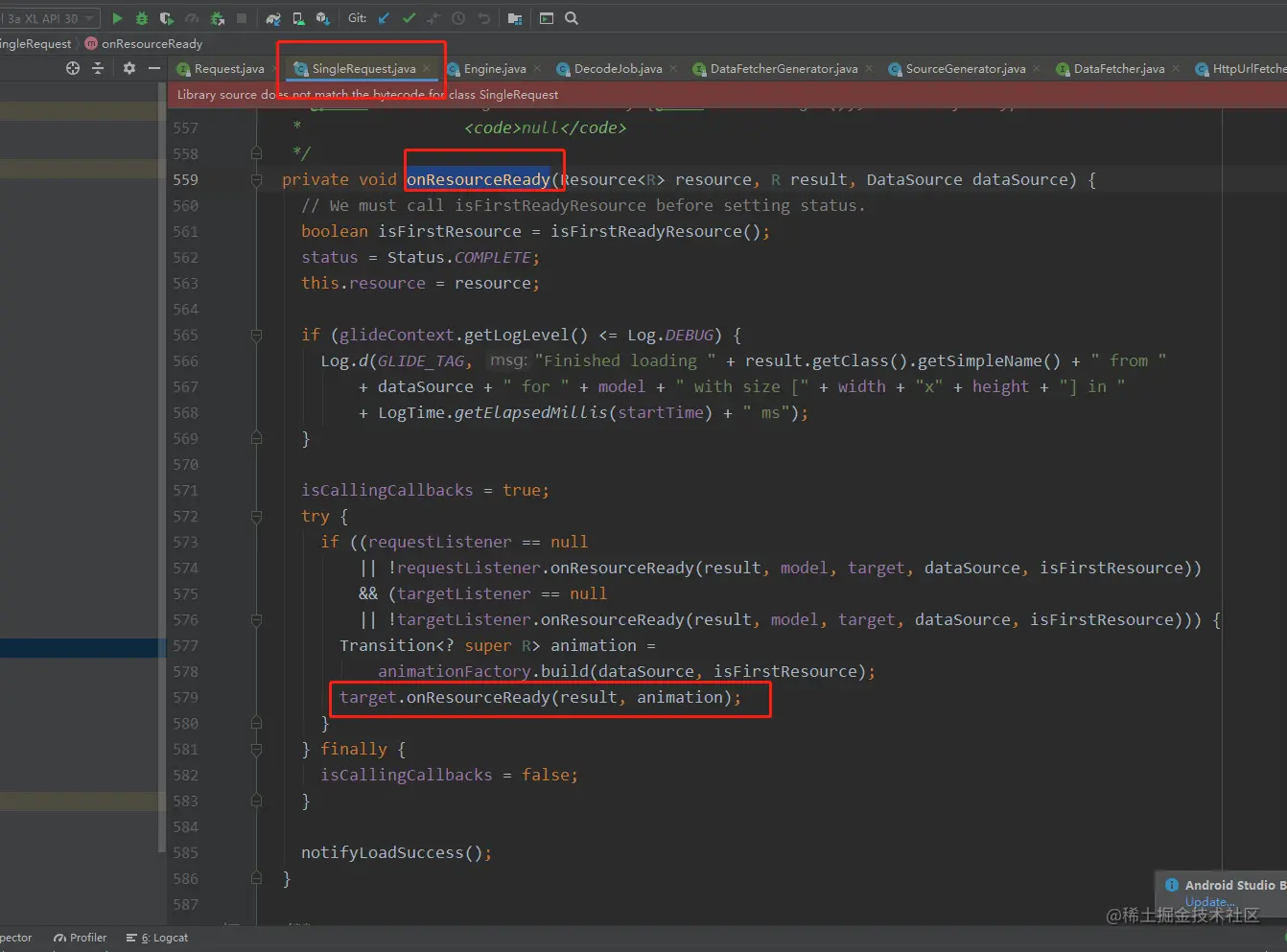The height and width of the screenshot is (952, 1287).
Task: Click "Library source does not match" banner
Action: [x=727, y=94]
